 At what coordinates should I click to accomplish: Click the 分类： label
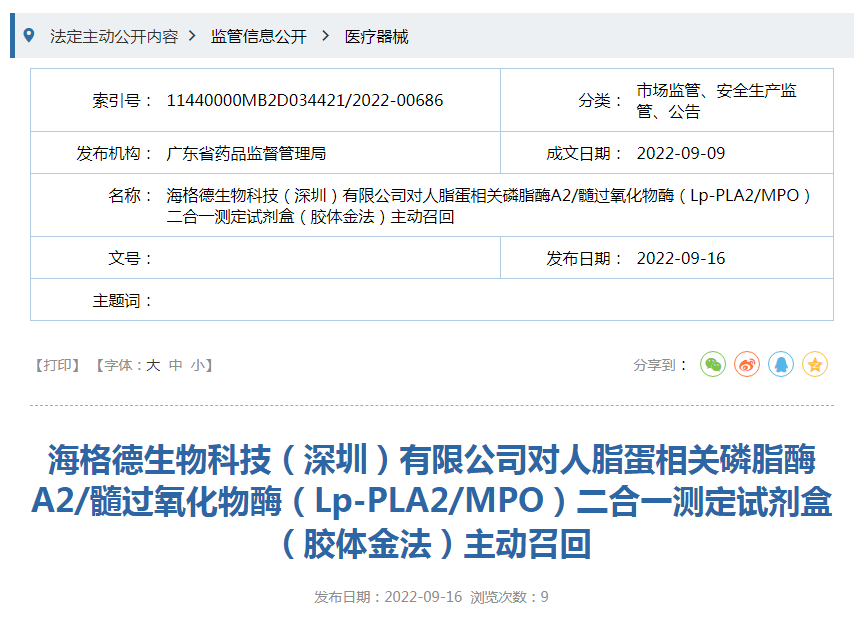click(600, 101)
